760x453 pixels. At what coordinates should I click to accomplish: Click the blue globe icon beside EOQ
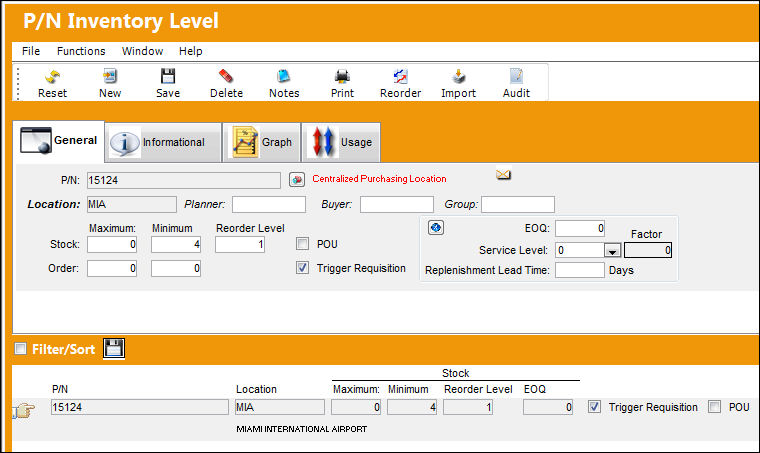pos(436,227)
